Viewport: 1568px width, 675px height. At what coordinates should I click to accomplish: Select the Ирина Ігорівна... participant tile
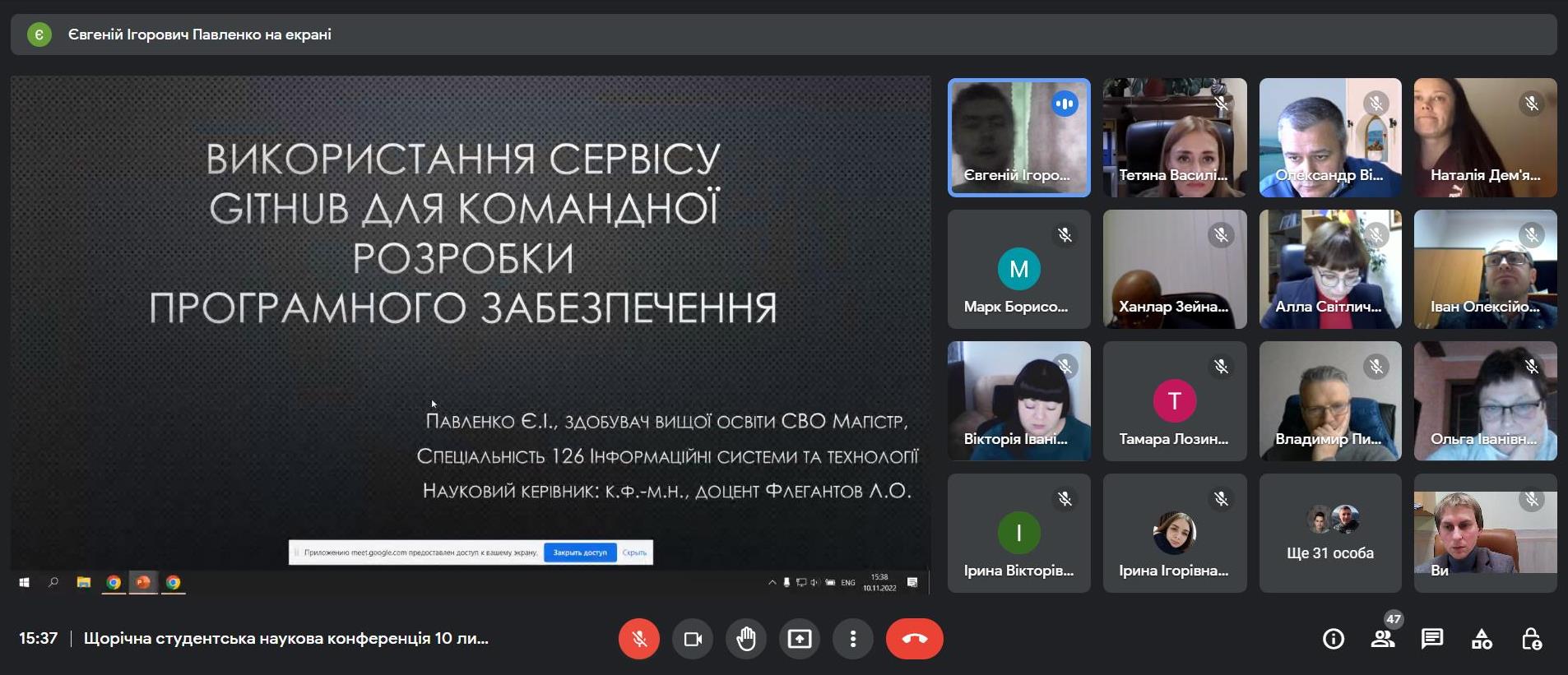pyautogui.click(x=1175, y=533)
